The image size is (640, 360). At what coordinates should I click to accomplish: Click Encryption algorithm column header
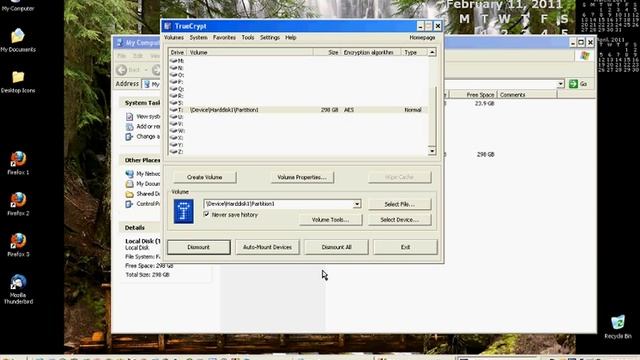coord(370,52)
